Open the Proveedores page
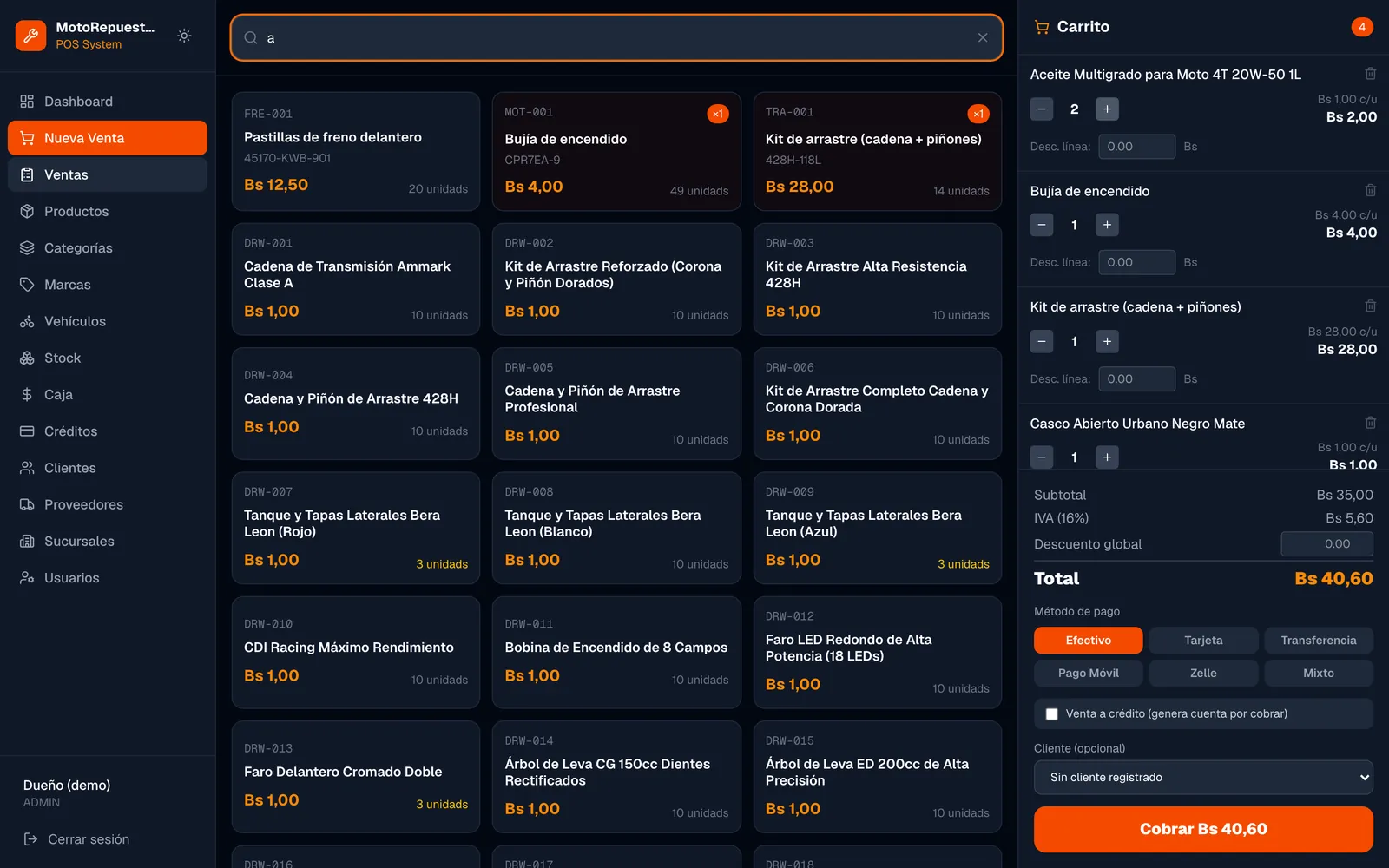1389x868 pixels. (x=108, y=504)
